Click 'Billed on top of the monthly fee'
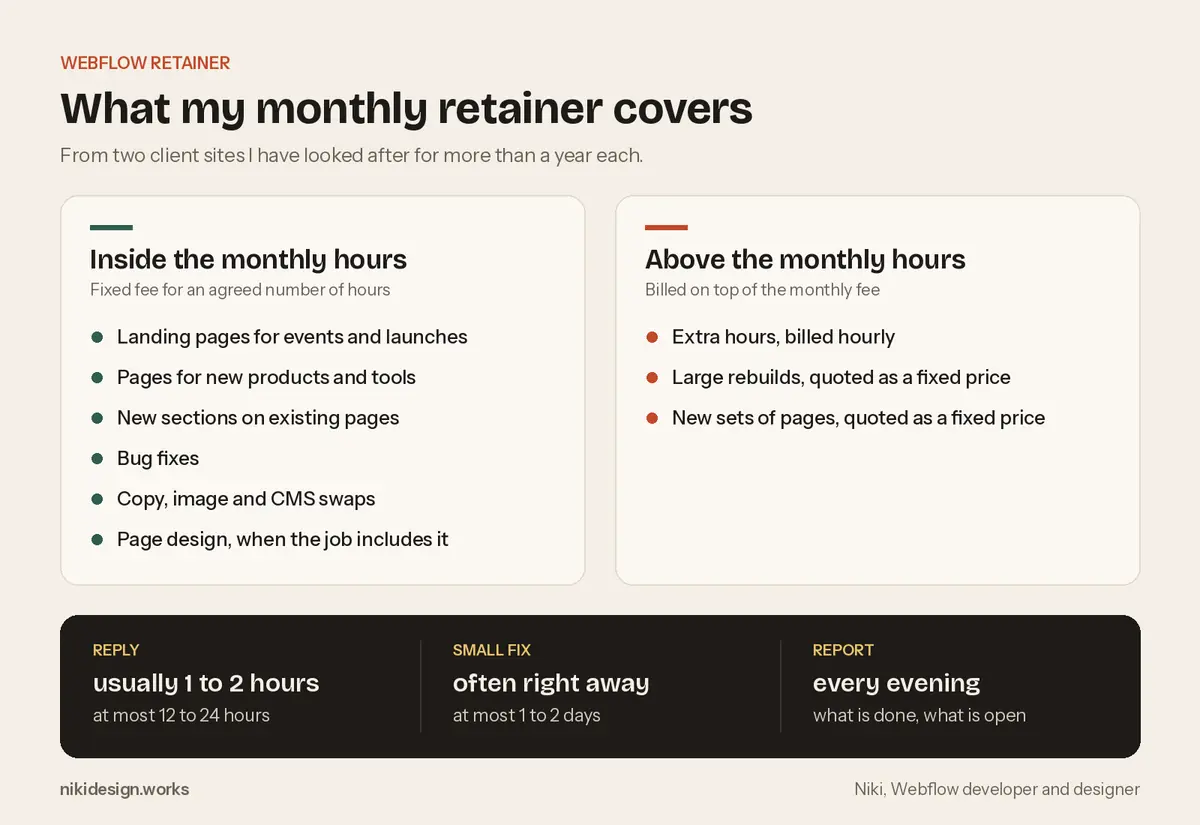This screenshot has width=1200, height=825. click(762, 290)
